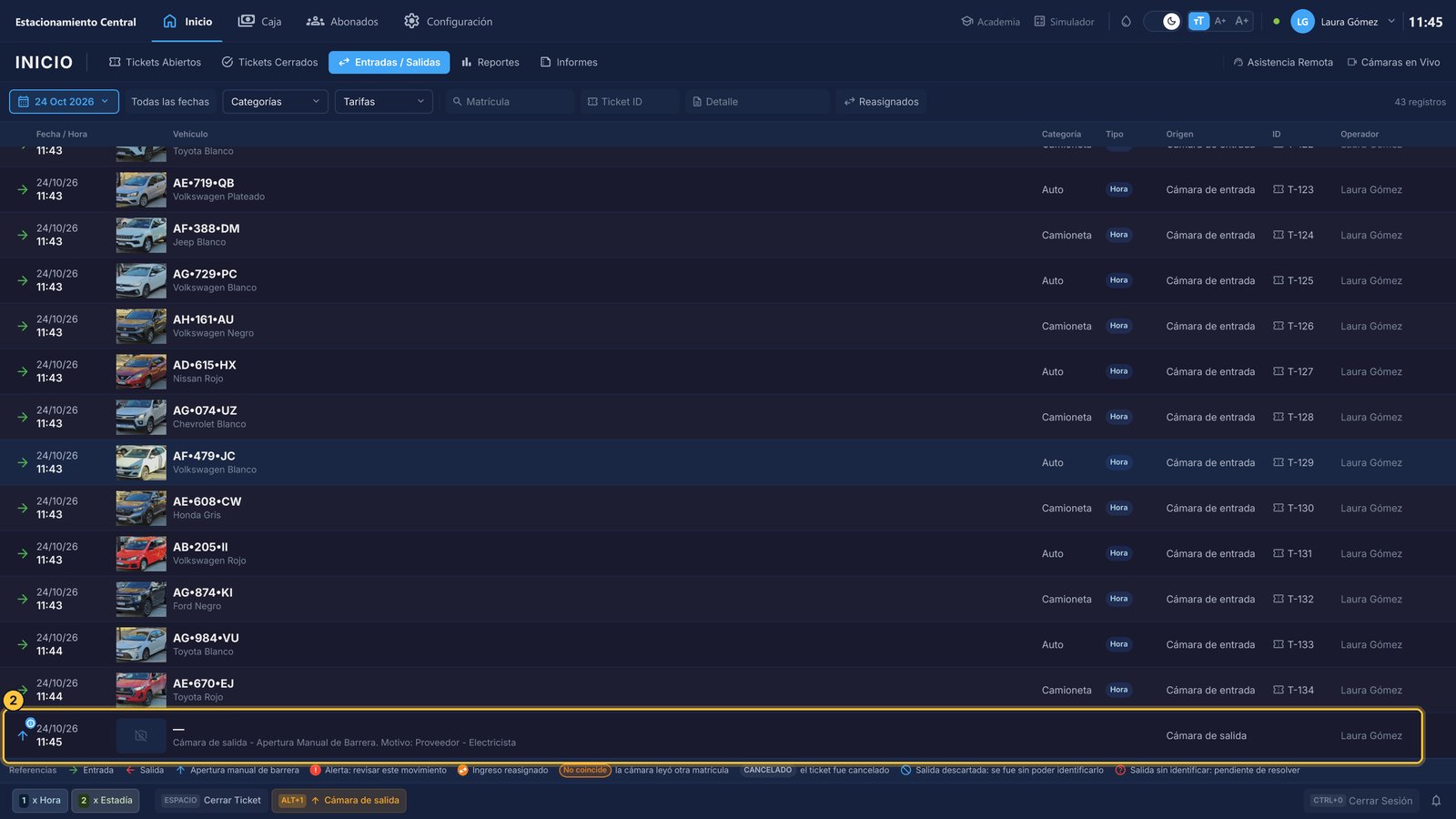Launch the Simulador
1456x819 pixels.
(x=1064, y=21)
